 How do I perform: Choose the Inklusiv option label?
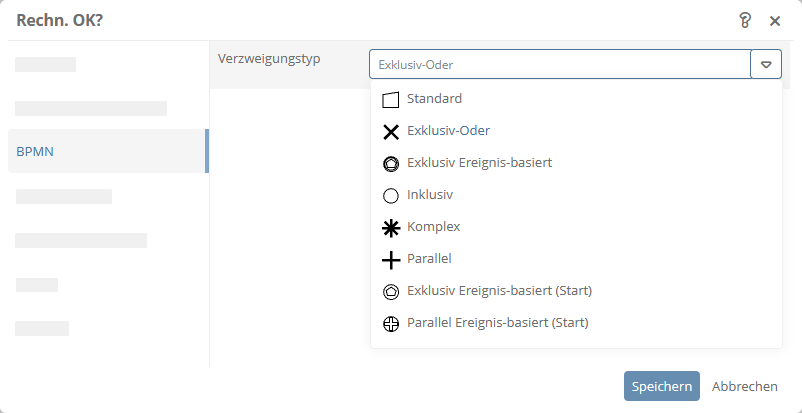(430, 195)
